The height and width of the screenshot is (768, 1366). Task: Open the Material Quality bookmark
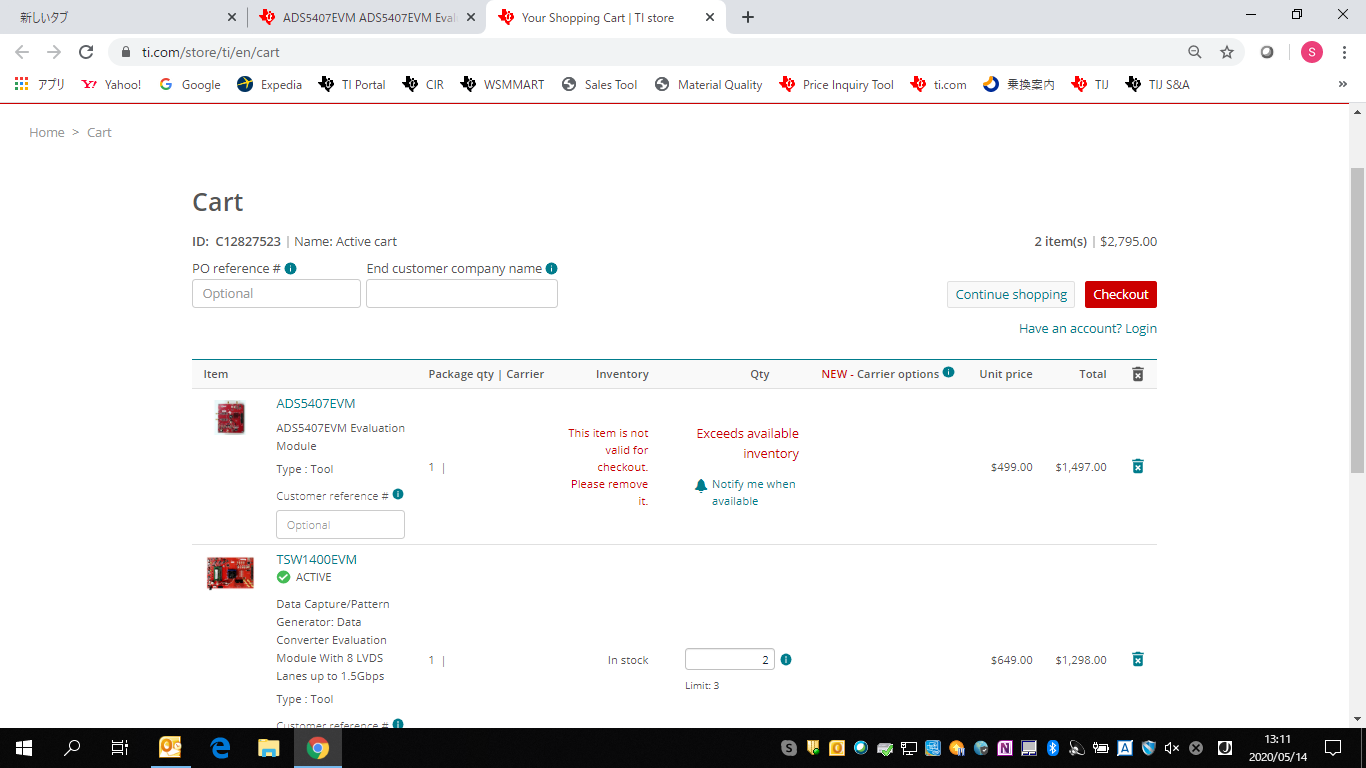709,85
